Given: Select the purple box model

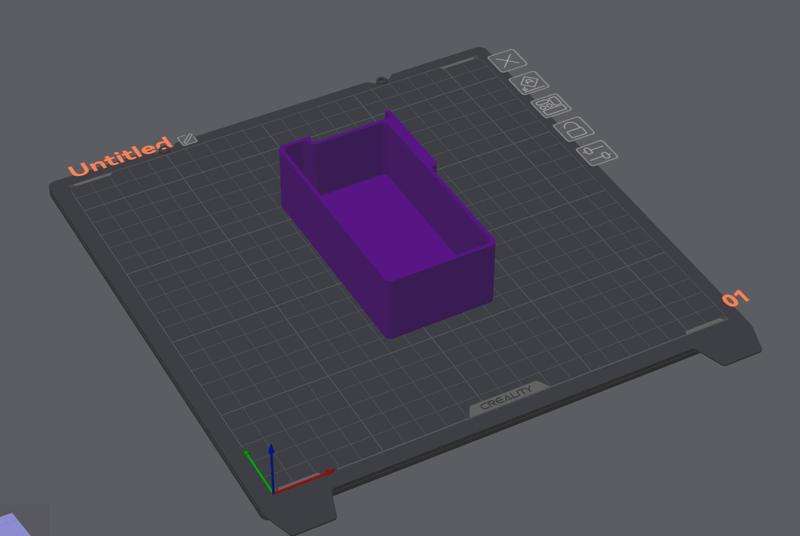Looking at the screenshot, I should [x=388, y=224].
